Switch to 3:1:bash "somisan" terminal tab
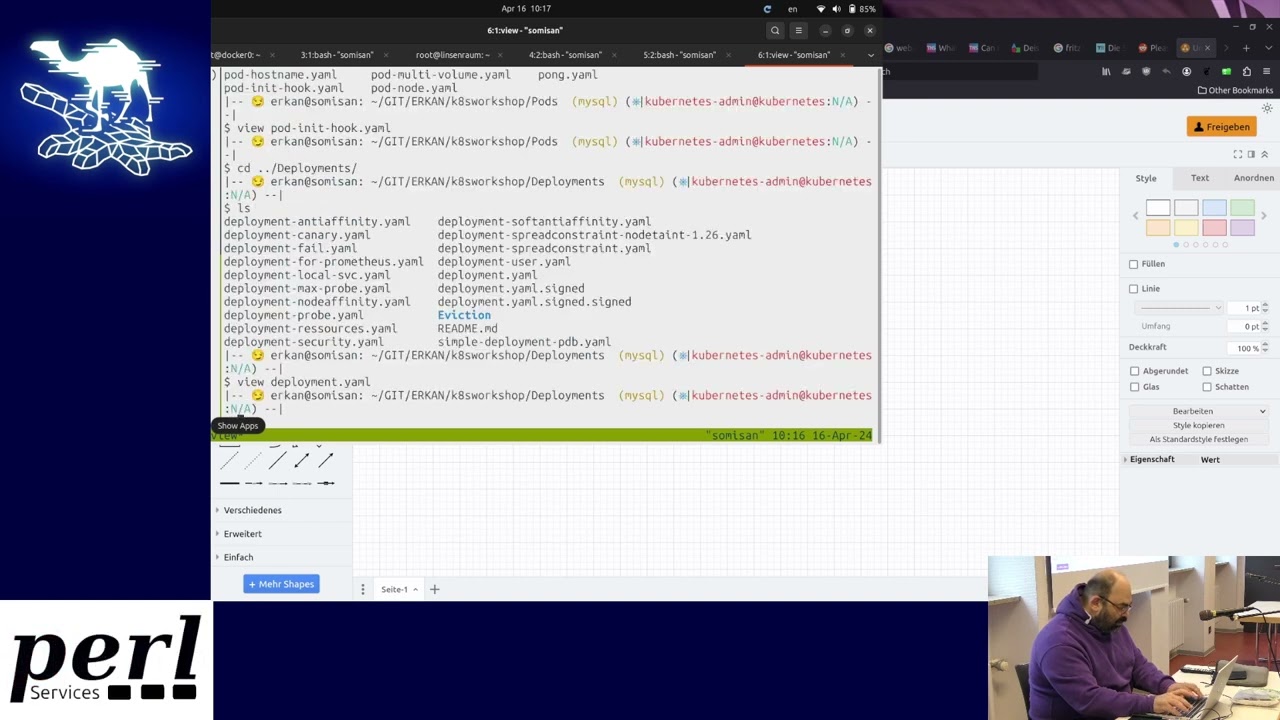 tap(337, 55)
